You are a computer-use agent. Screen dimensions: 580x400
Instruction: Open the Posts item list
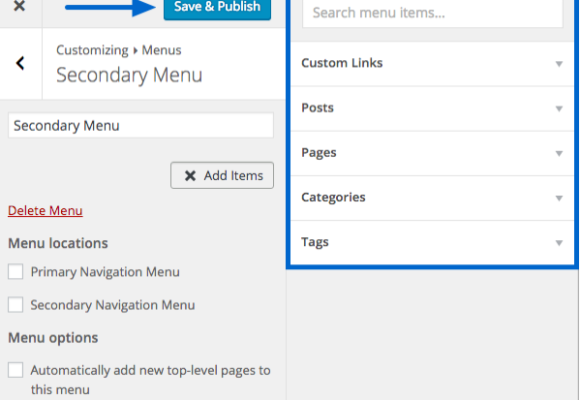(432, 108)
